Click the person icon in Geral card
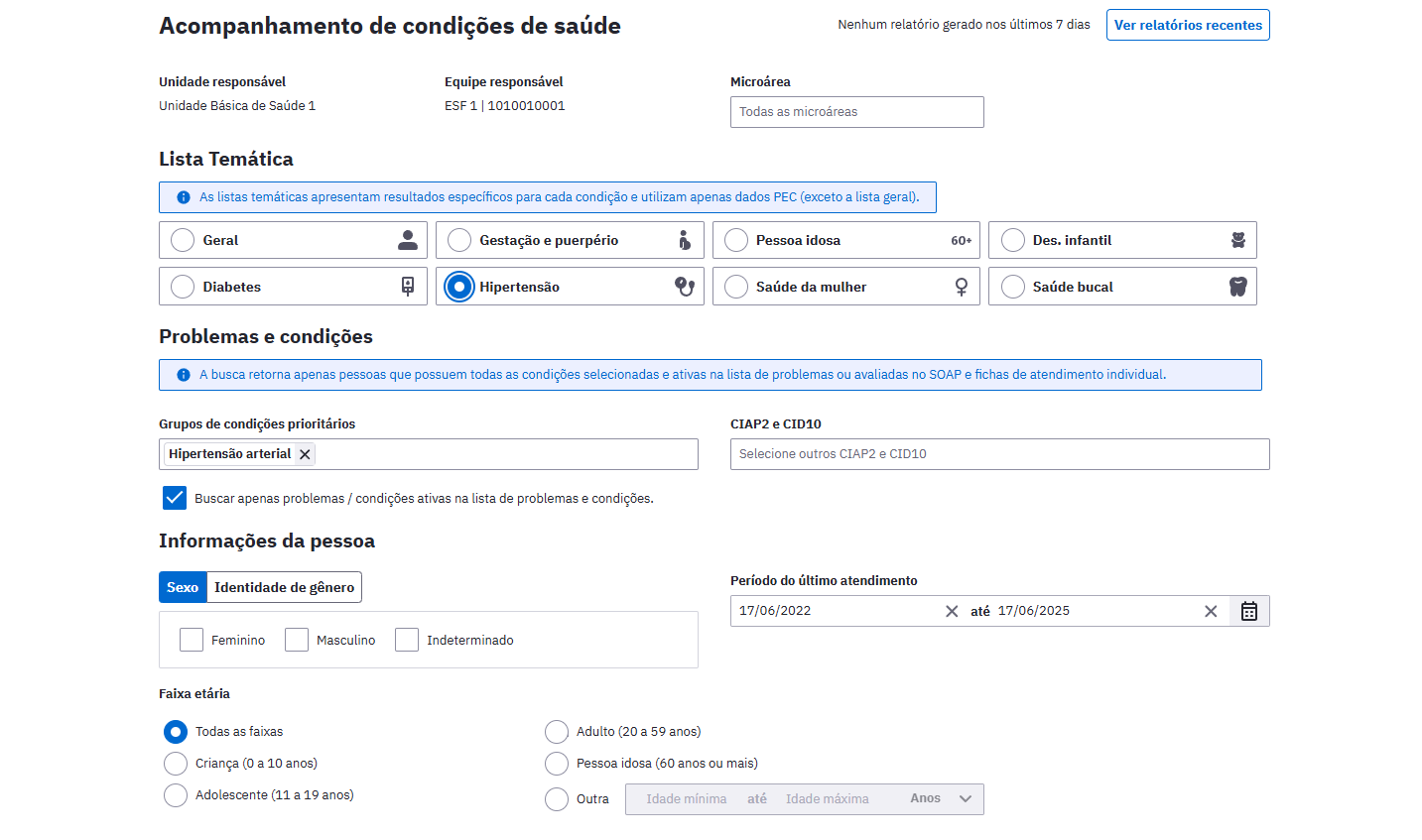 [x=408, y=240]
